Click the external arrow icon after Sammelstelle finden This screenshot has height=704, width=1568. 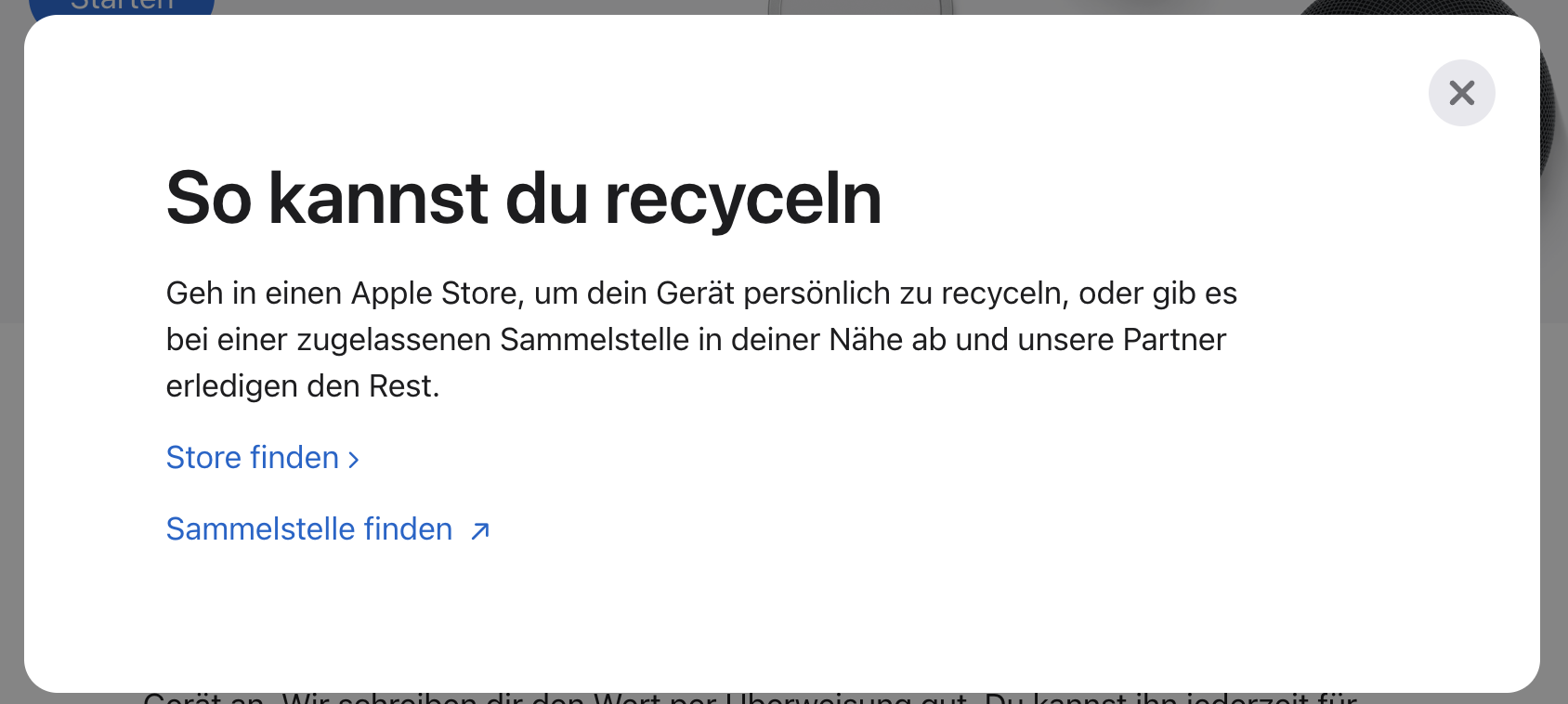coord(479,530)
